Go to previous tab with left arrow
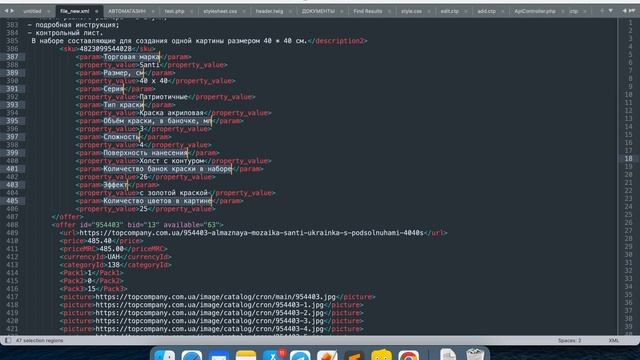This screenshot has height=360, width=640. tap(6, 11)
